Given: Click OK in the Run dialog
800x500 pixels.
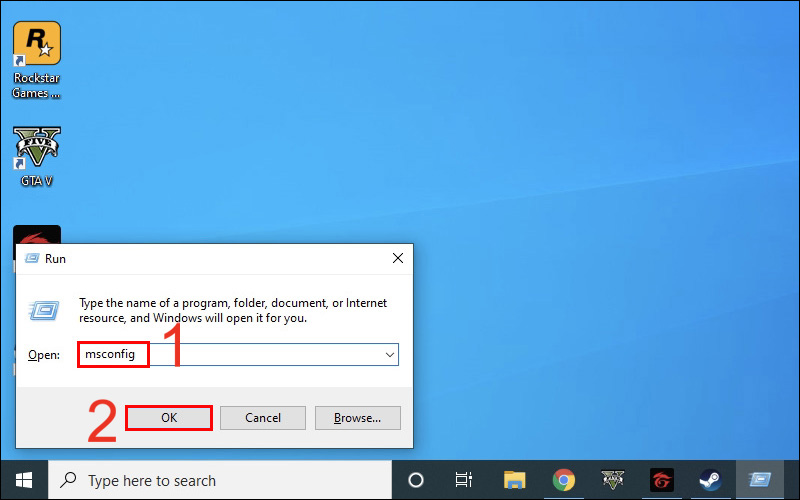Looking at the screenshot, I should tap(169, 418).
